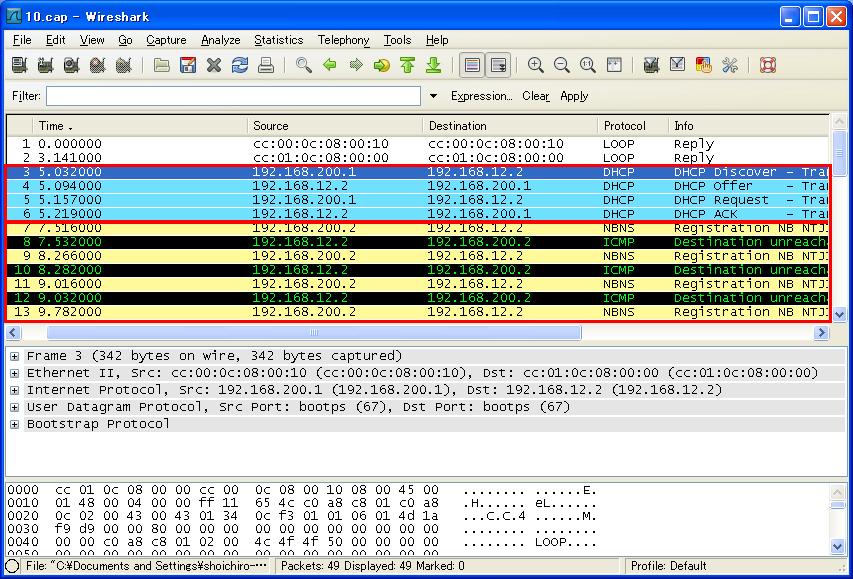The image size is (853, 579).
Task: Sort by the Time column header
Action: (140, 126)
